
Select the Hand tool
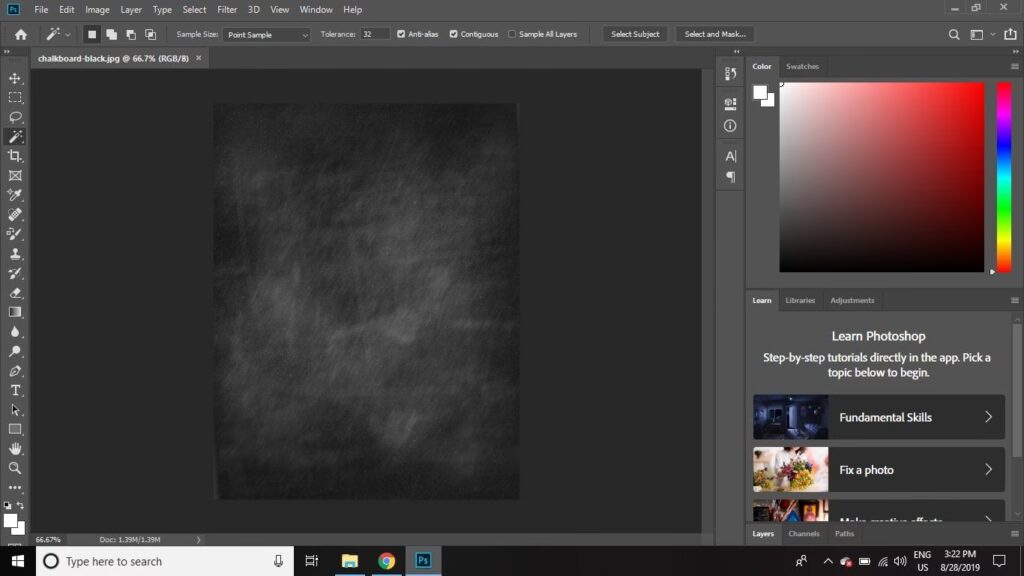click(x=15, y=448)
